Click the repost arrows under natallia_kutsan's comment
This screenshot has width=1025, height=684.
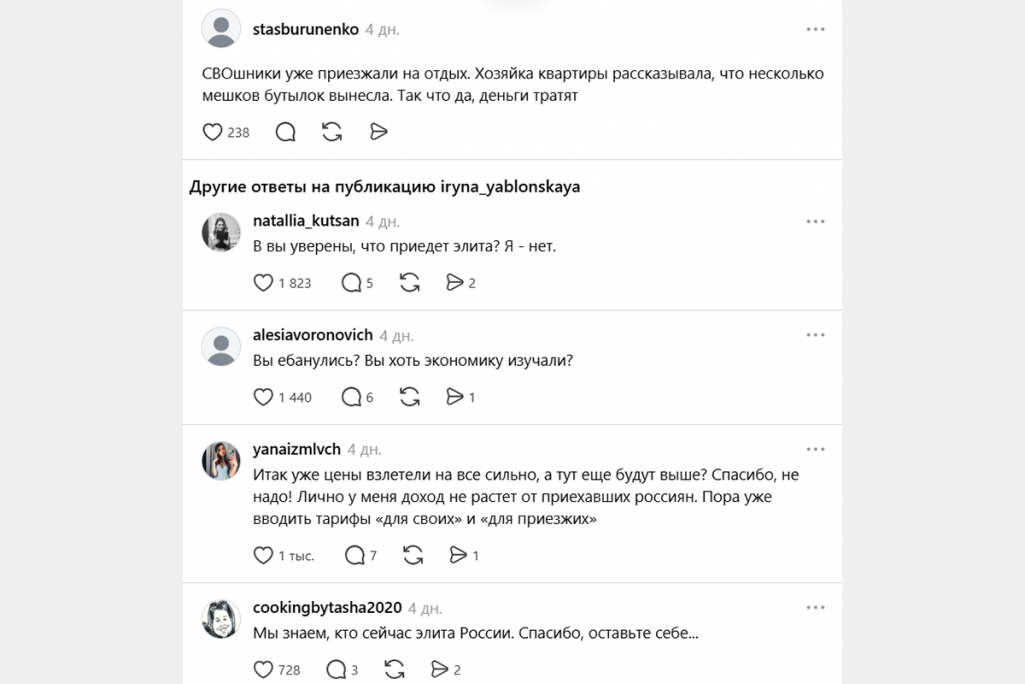409,283
